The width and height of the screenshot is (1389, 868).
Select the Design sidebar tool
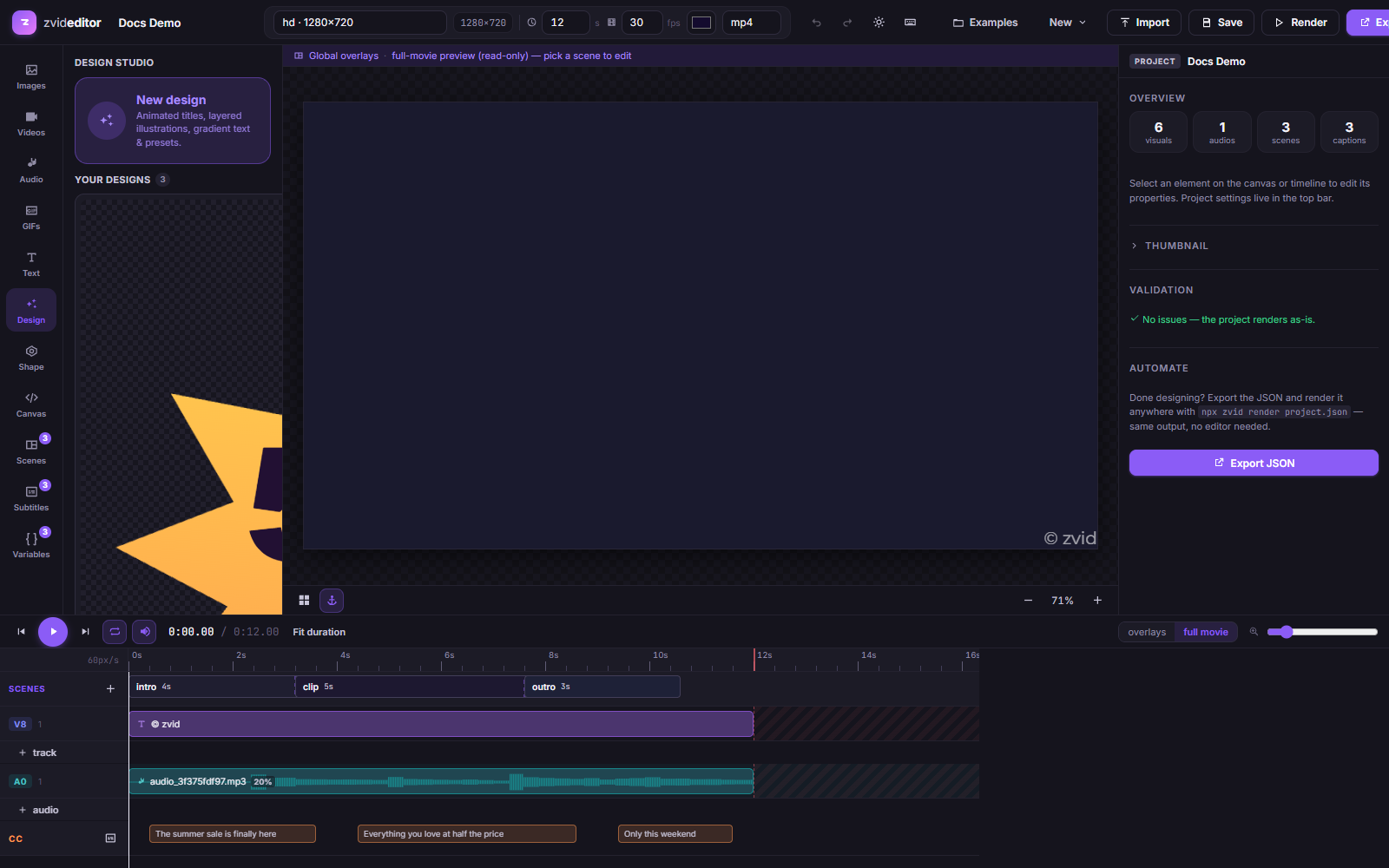[31, 311]
